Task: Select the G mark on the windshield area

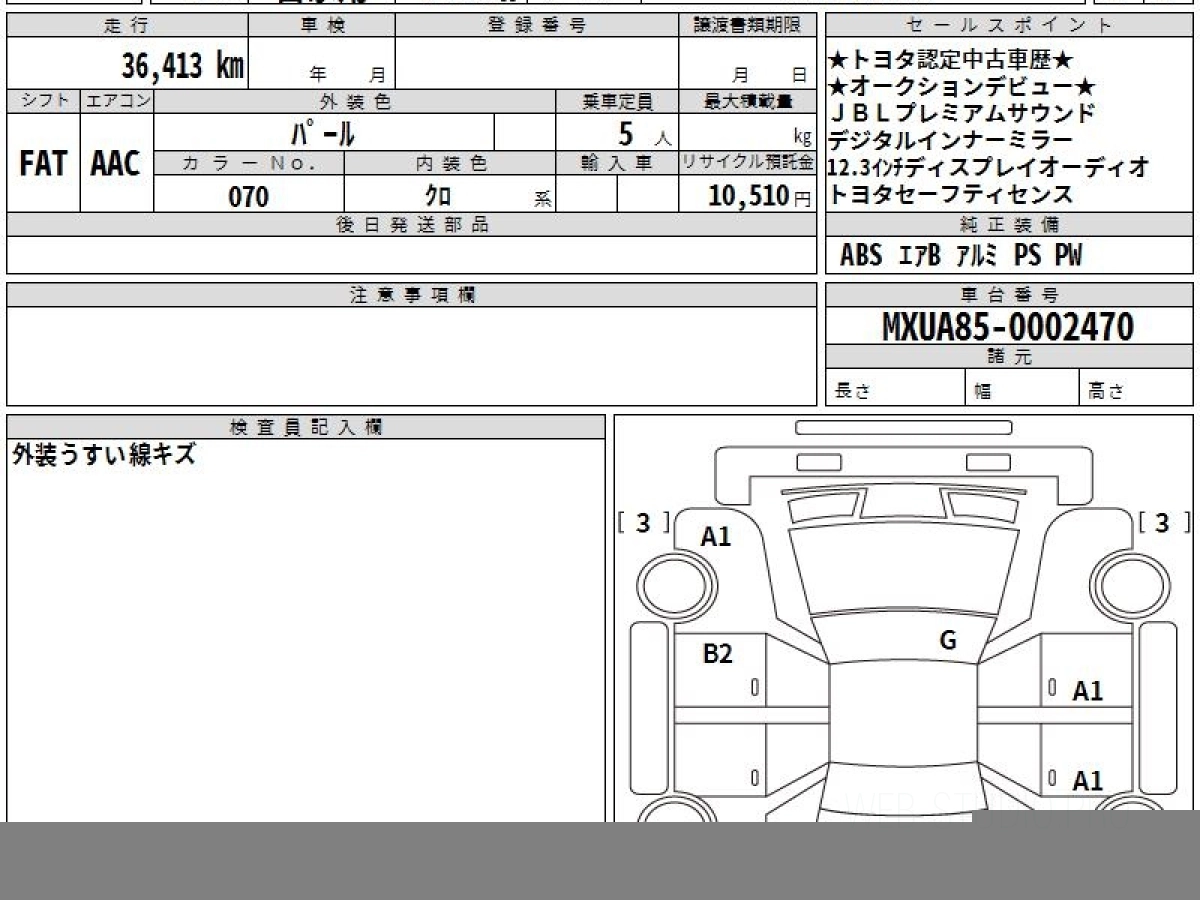Action: click(x=947, y=641)
